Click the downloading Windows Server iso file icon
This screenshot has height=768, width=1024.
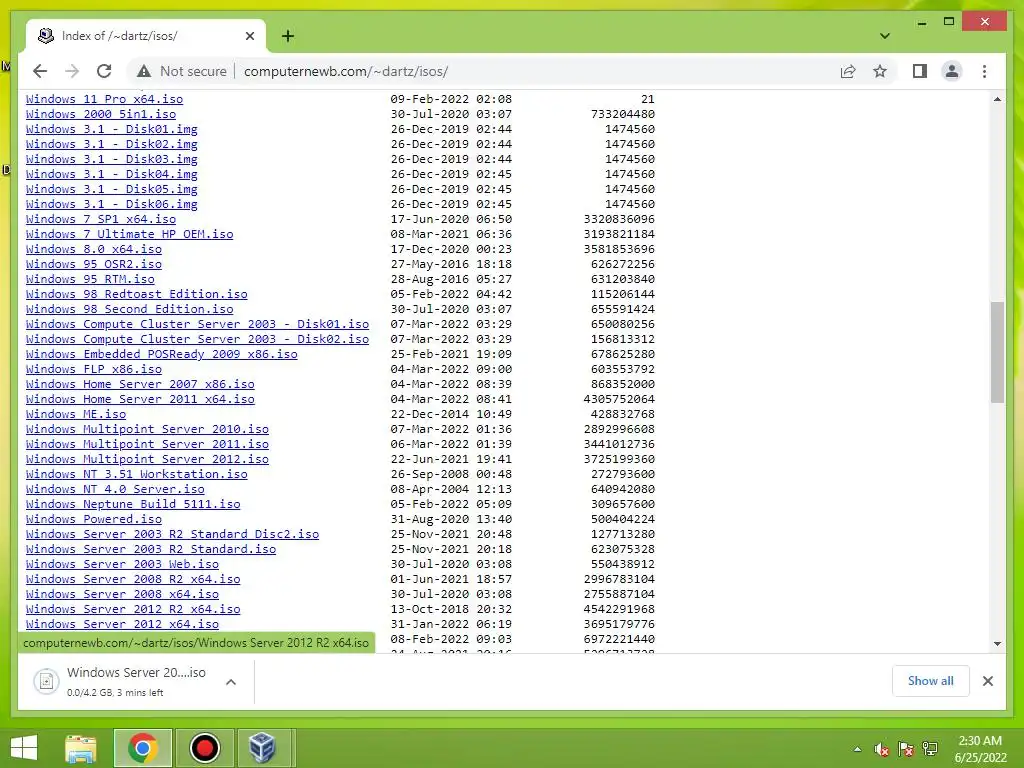(x=46, y=682)
